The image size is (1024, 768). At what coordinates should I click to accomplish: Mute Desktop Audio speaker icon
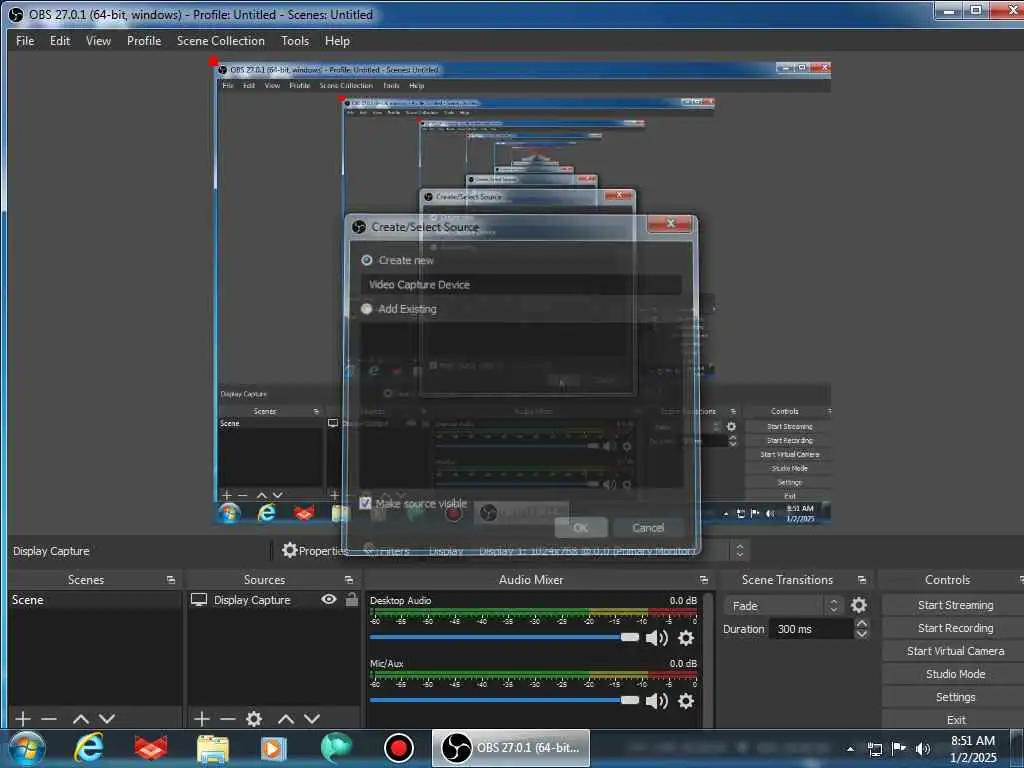coord(656,638)
